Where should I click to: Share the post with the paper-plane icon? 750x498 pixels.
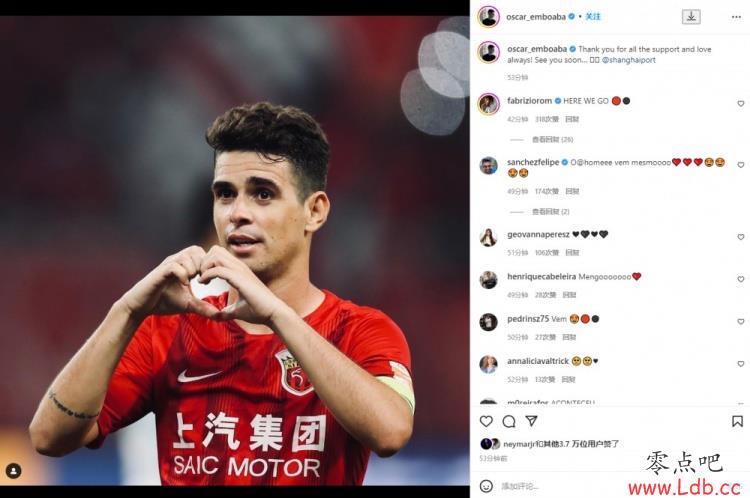(531, 421)
